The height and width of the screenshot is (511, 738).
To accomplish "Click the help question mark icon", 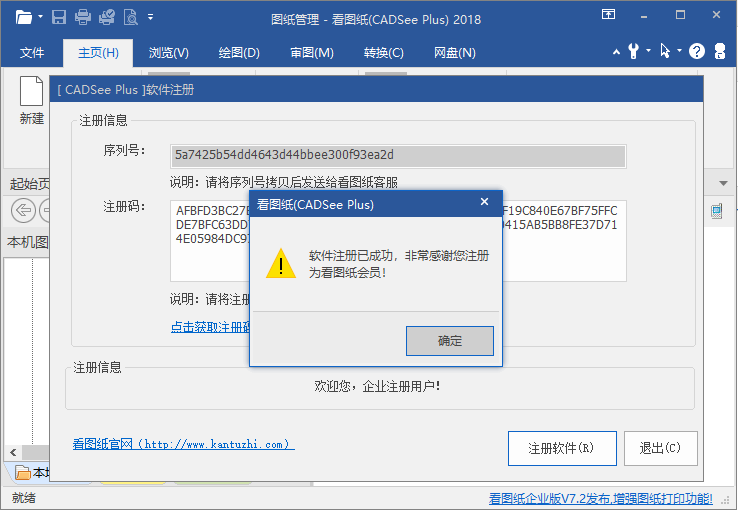I will (x=697, y=51).
